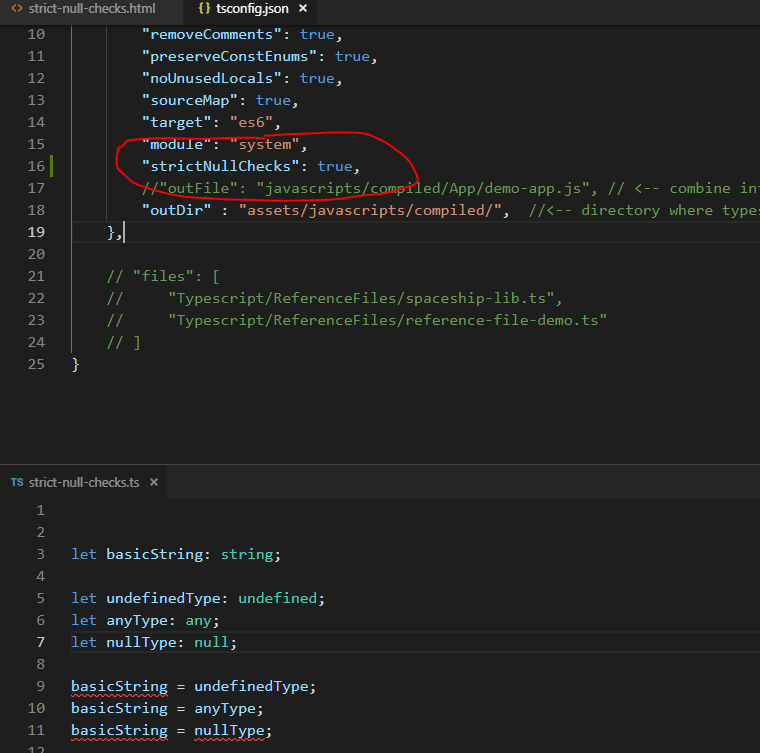Click line number 16 in tsconfig.json
The image size is (760, 753).
36,166
